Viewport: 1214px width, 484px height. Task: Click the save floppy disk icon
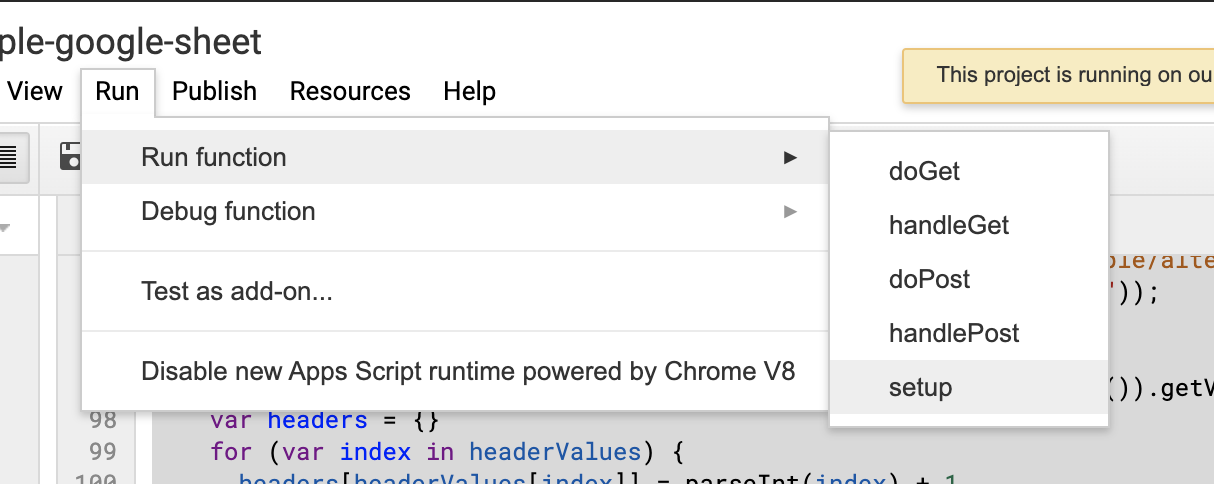point(70,156)
